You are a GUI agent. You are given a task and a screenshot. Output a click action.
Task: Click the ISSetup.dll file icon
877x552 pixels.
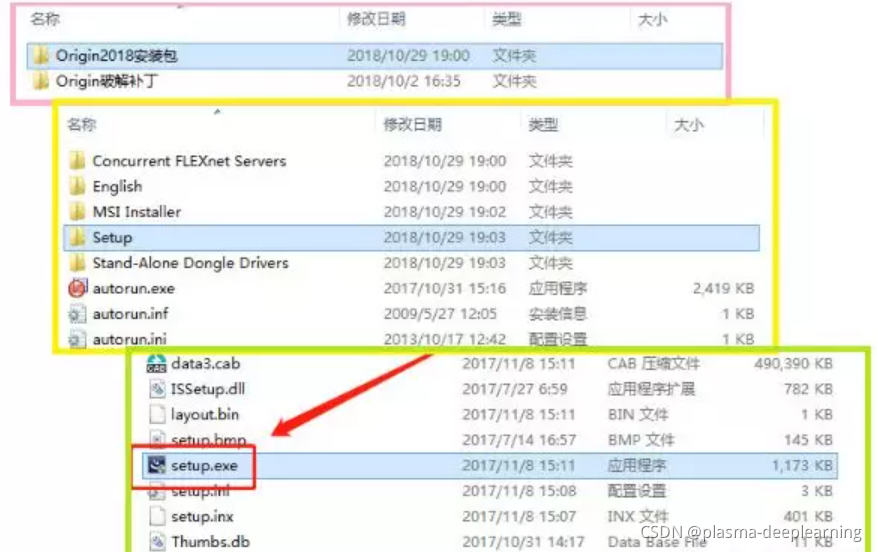[x=157, y=389]
